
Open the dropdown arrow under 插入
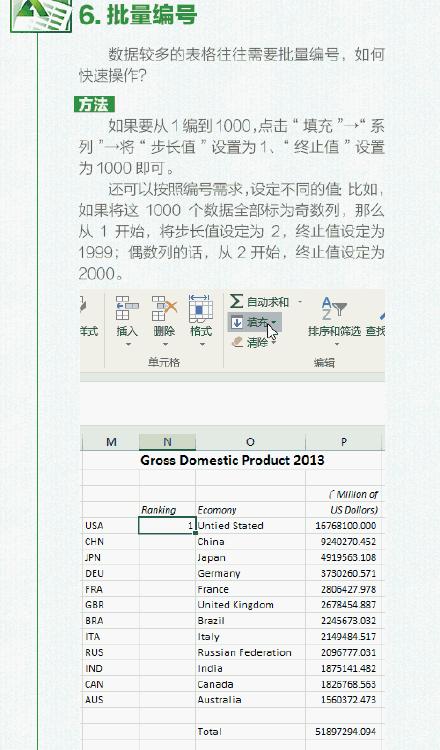tap(127, 344)
